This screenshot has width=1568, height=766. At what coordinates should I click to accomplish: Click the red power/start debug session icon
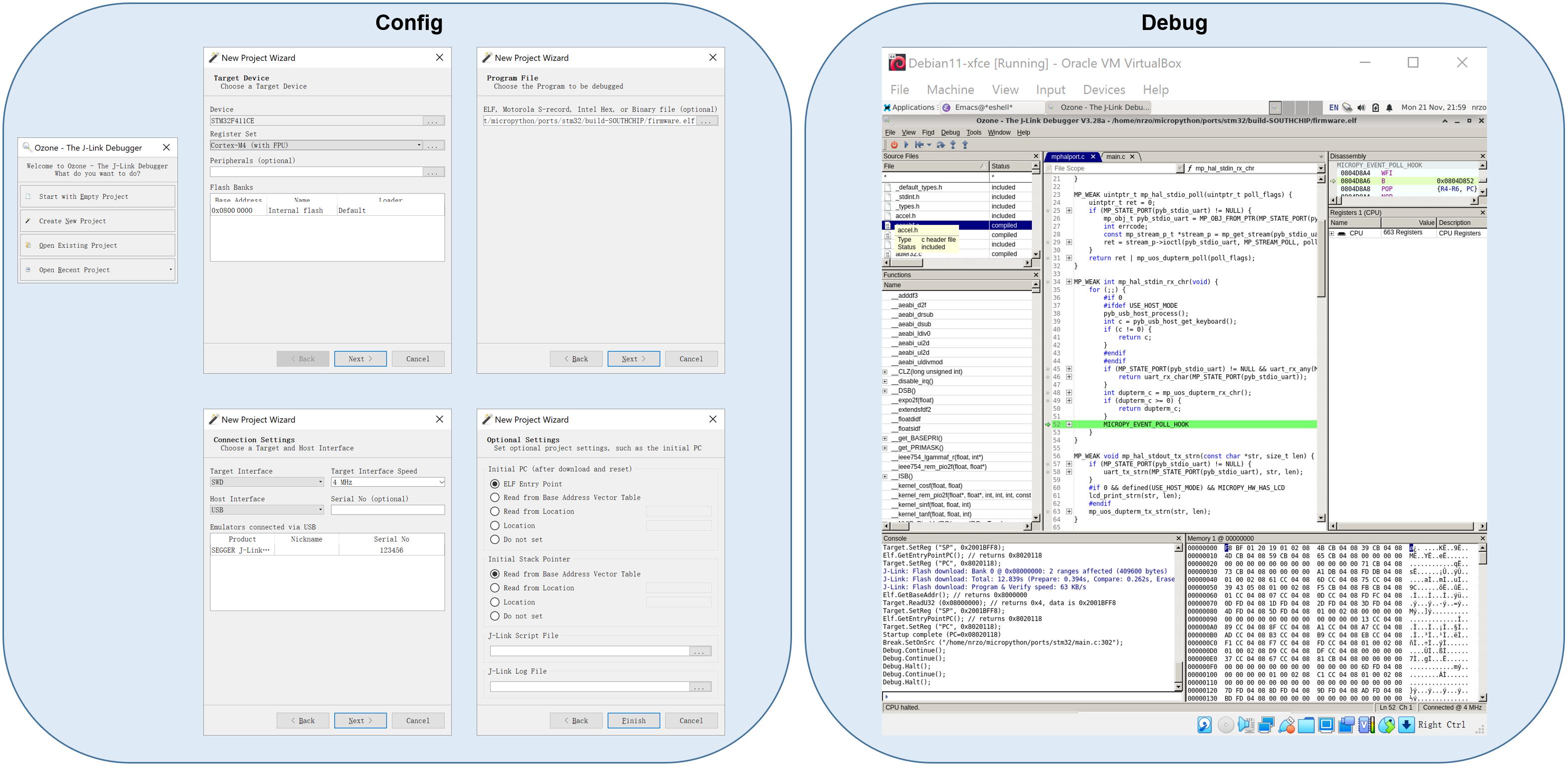coord(894,145)
